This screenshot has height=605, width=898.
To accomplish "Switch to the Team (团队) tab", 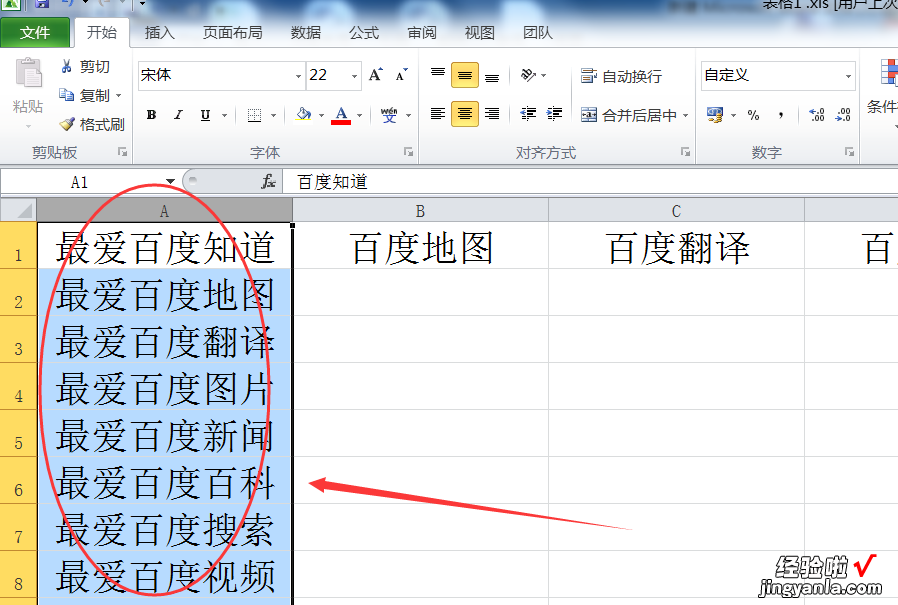I will [538, 33].
